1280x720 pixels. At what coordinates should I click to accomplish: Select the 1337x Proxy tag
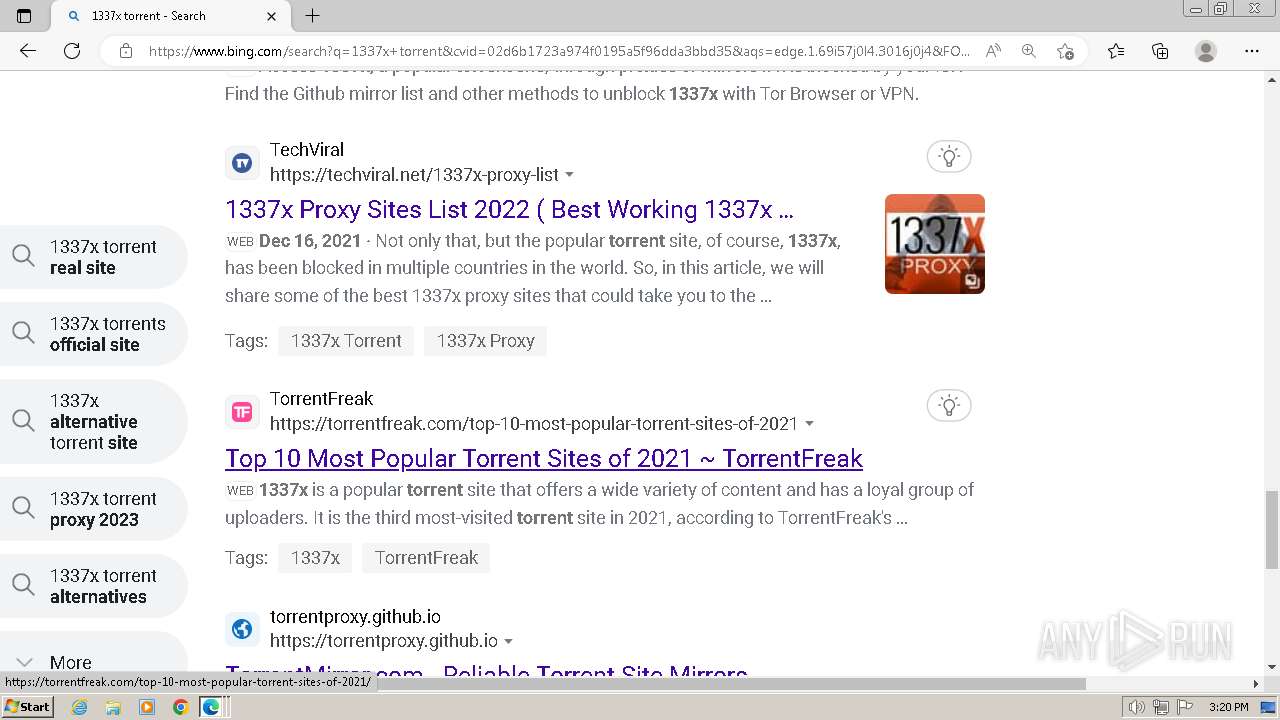pos(485,341)
